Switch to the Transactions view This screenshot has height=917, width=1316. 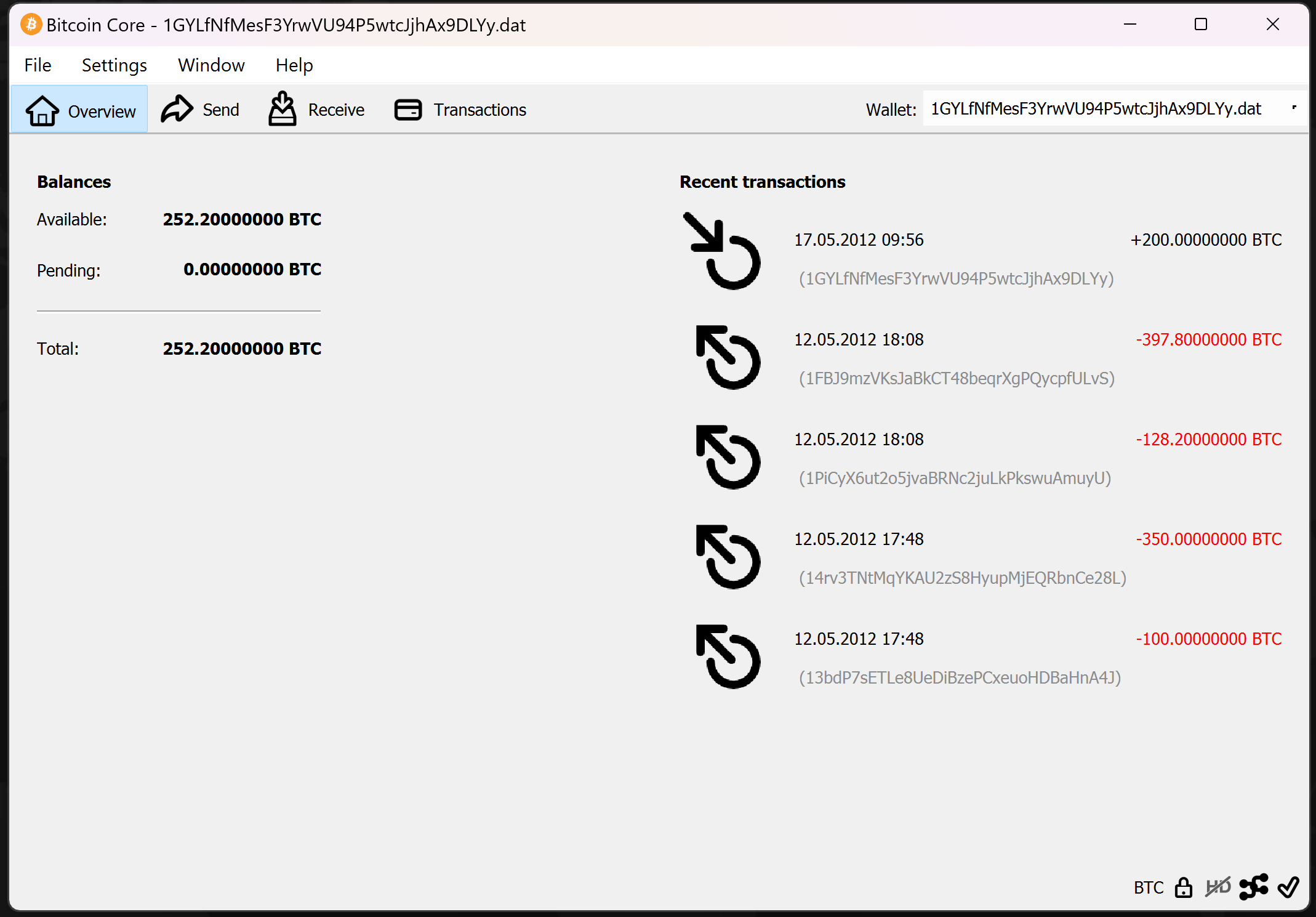460,110
